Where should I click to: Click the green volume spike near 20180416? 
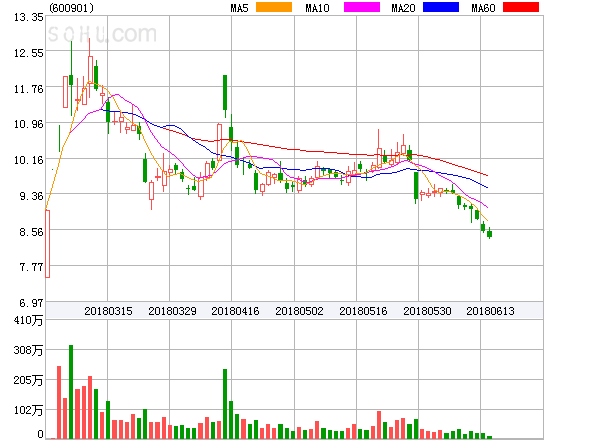tap(225, 404)
